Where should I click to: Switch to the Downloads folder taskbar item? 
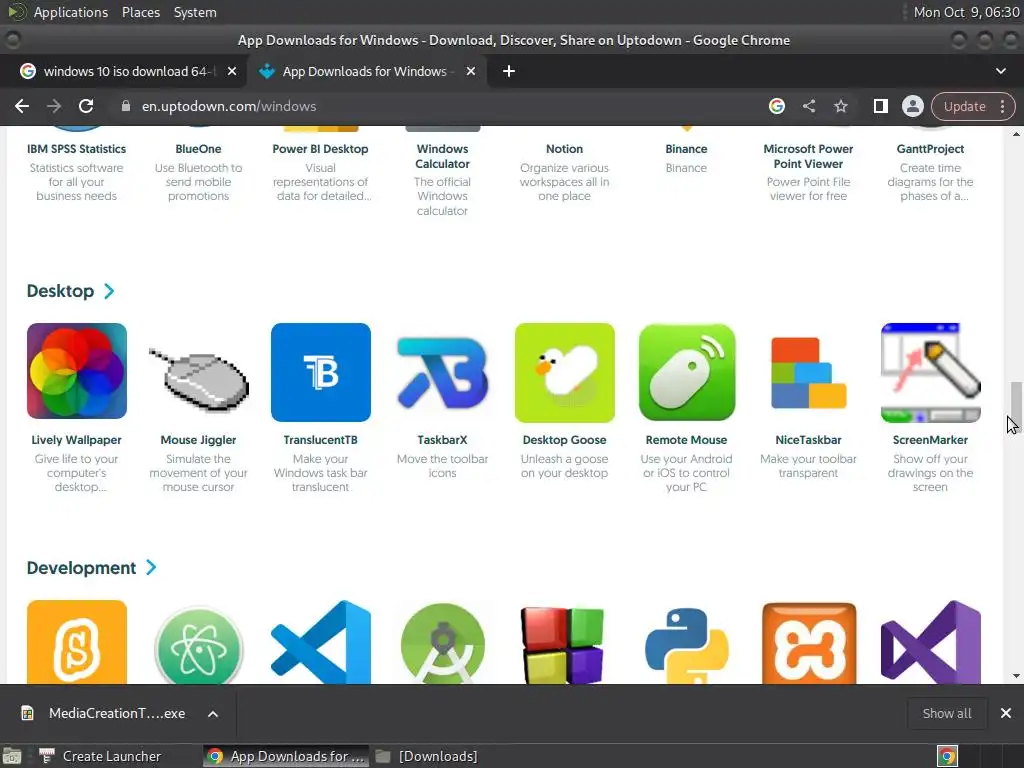pyautogui.click(x=428, y=756)
